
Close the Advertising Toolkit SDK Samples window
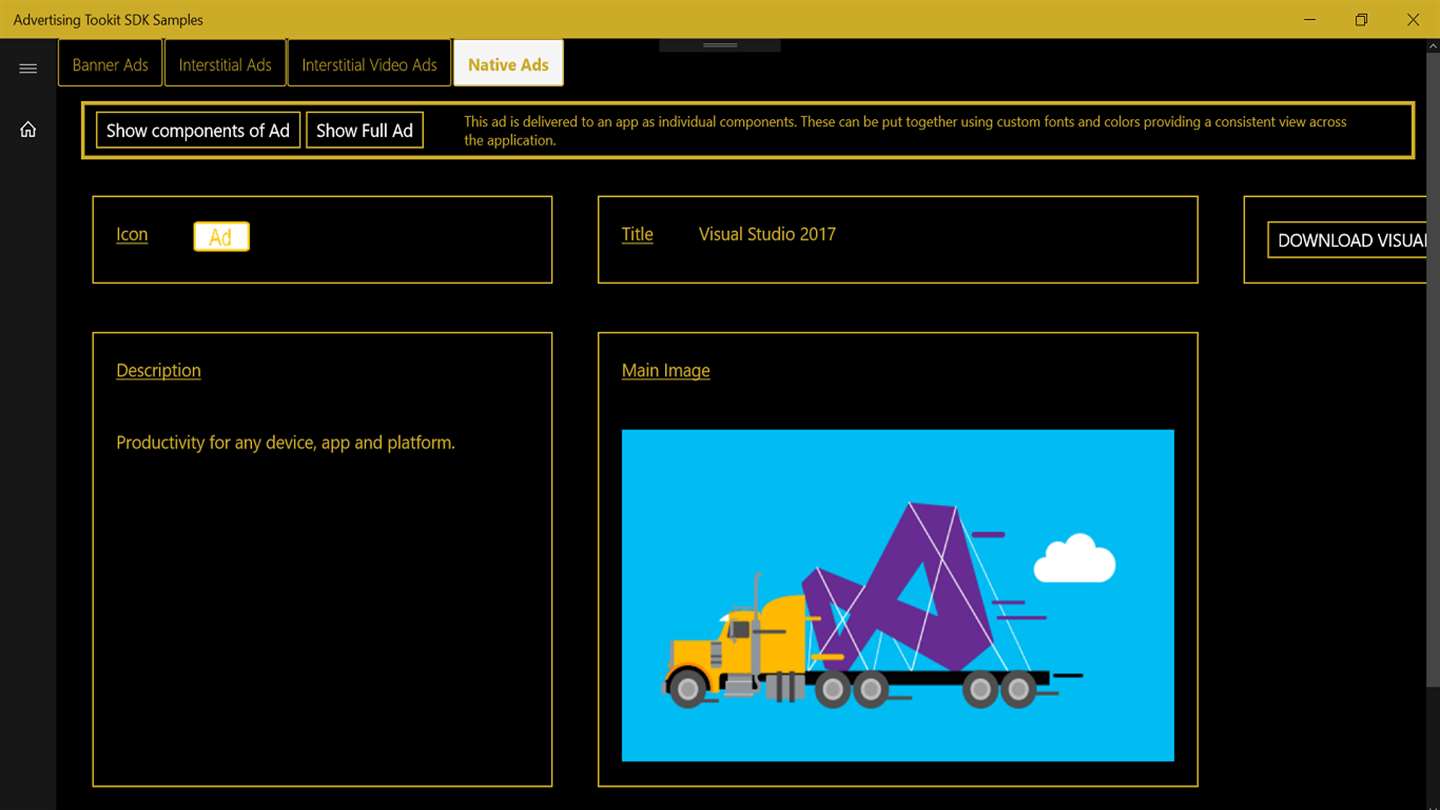[x=1413, y=19]
